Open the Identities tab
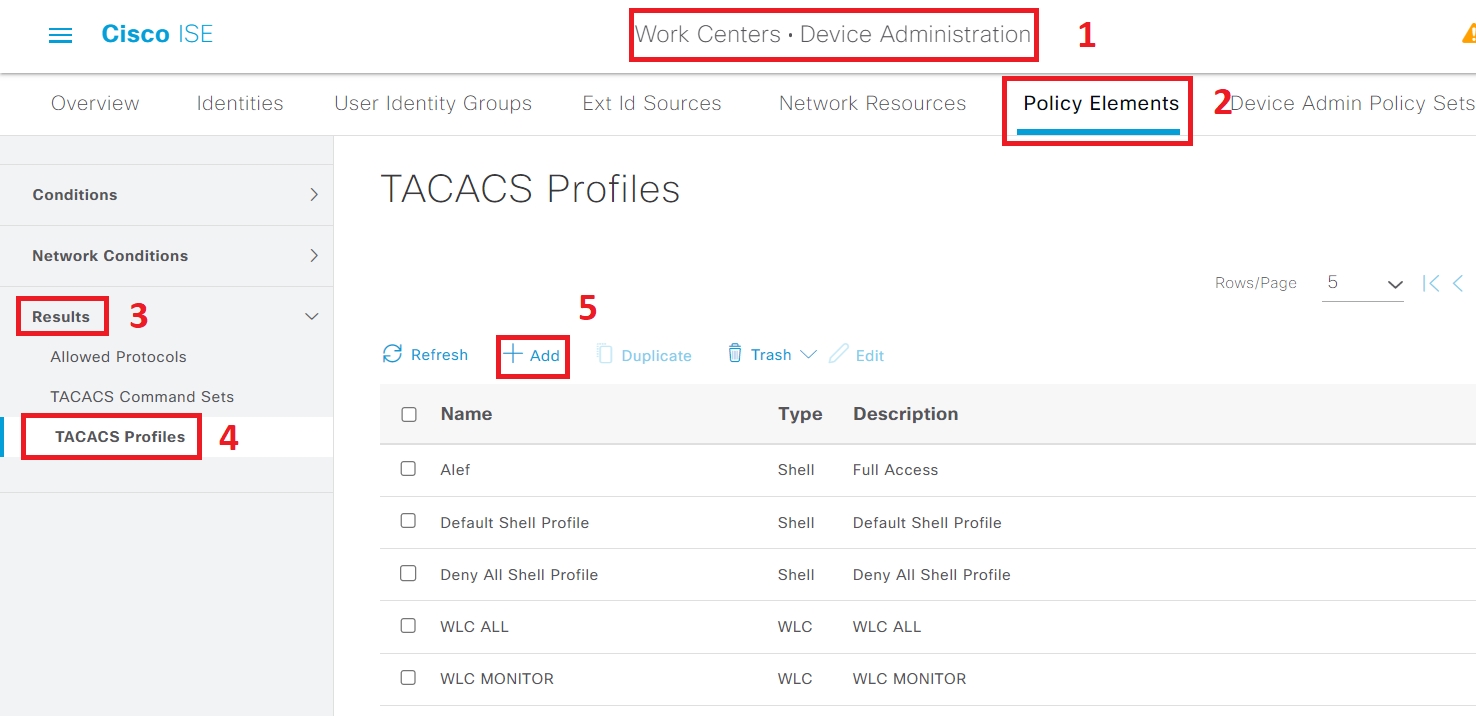 240,103
